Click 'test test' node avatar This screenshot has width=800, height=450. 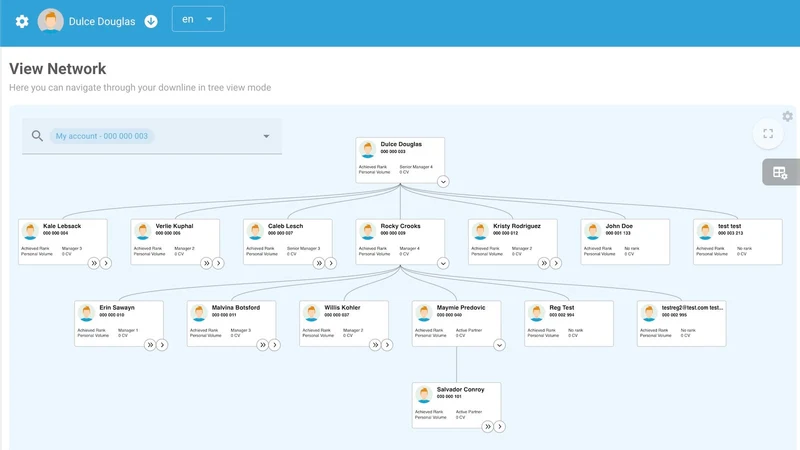(x=705, y=231)
